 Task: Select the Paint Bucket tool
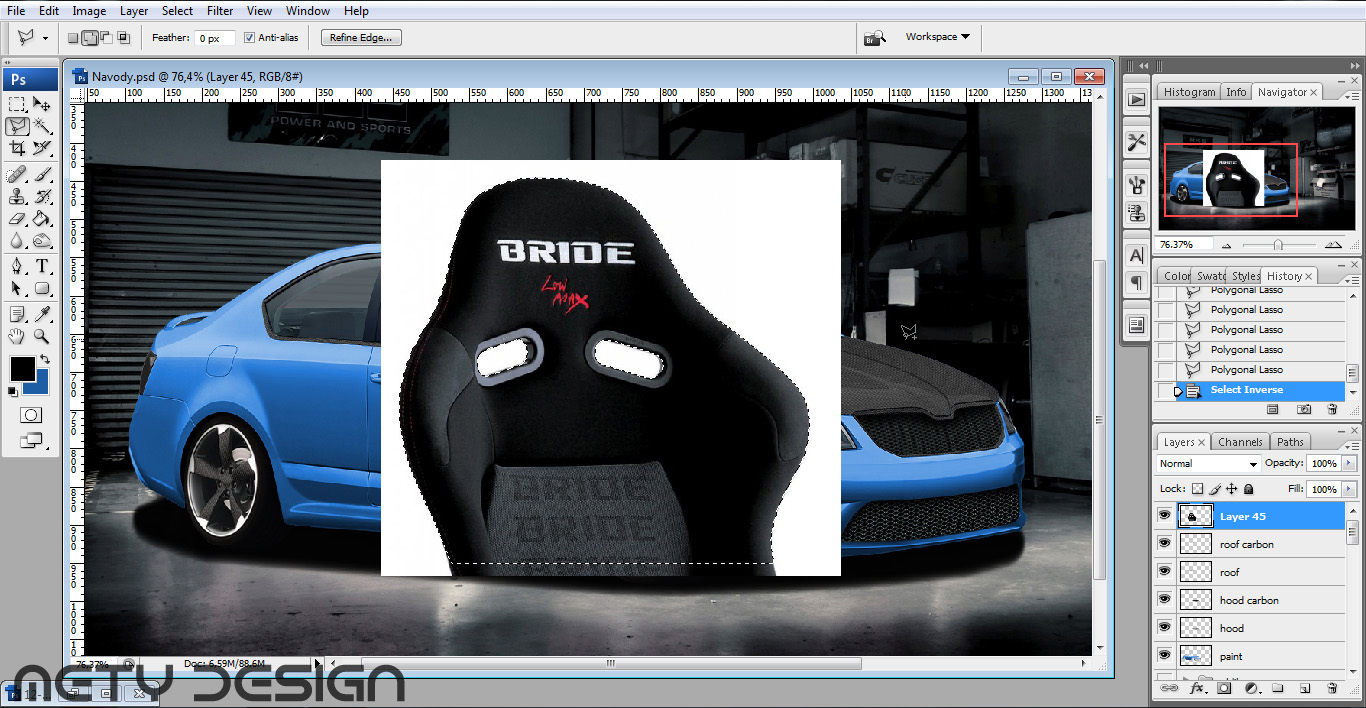(x=42, y=218)
